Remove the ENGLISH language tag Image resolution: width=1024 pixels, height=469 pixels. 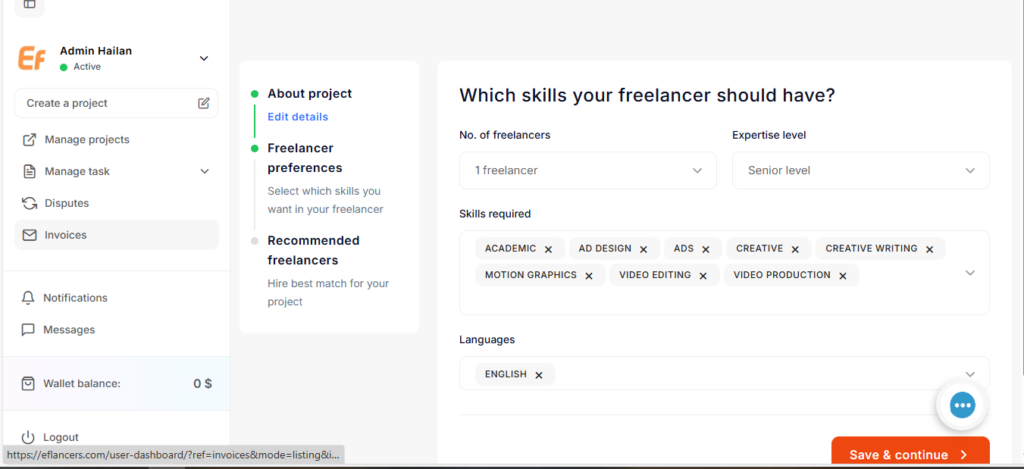click(x=538, y=375)
